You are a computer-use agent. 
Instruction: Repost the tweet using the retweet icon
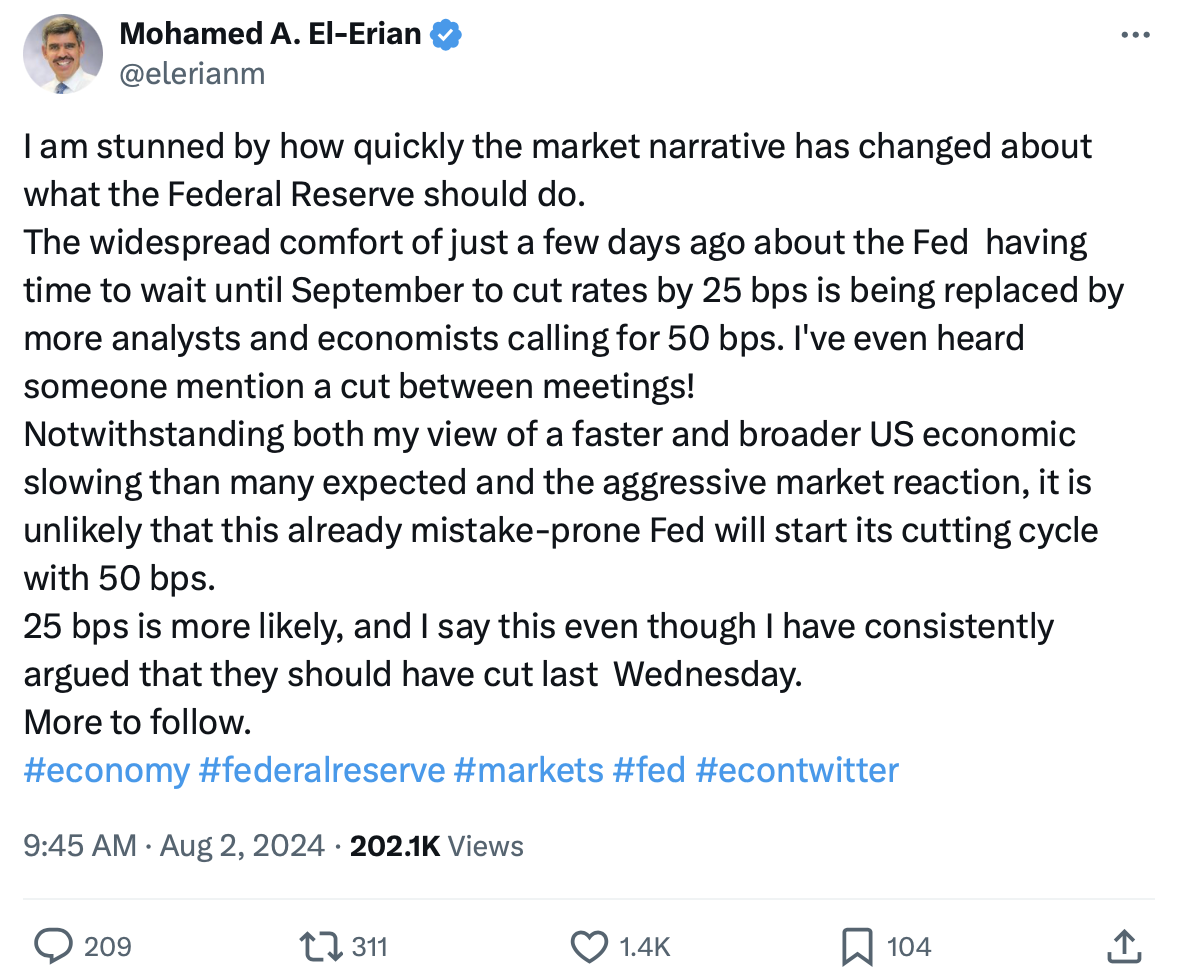point(320,945)
